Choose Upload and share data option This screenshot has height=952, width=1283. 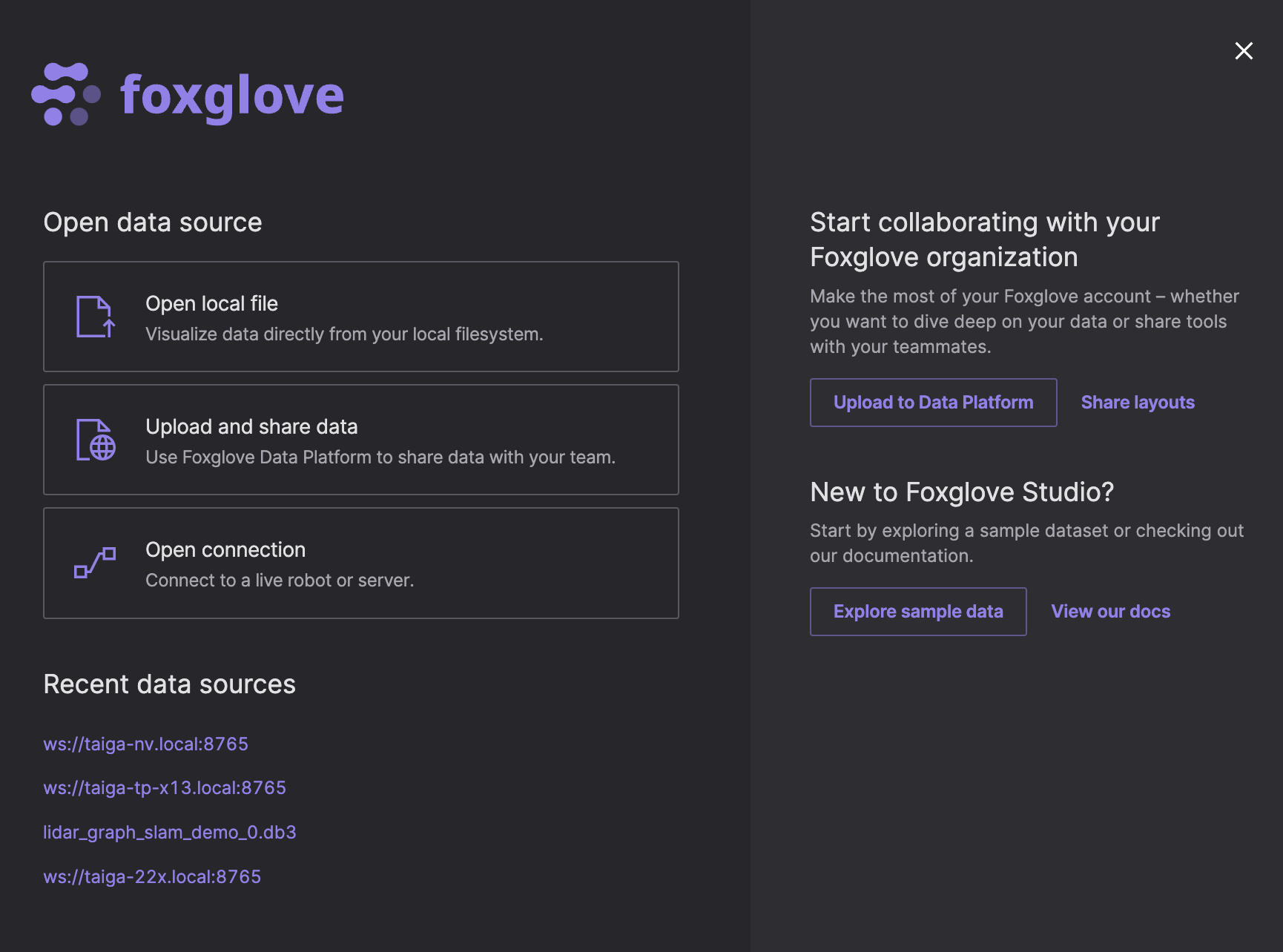pyautogui.click(x=360, y=440)
